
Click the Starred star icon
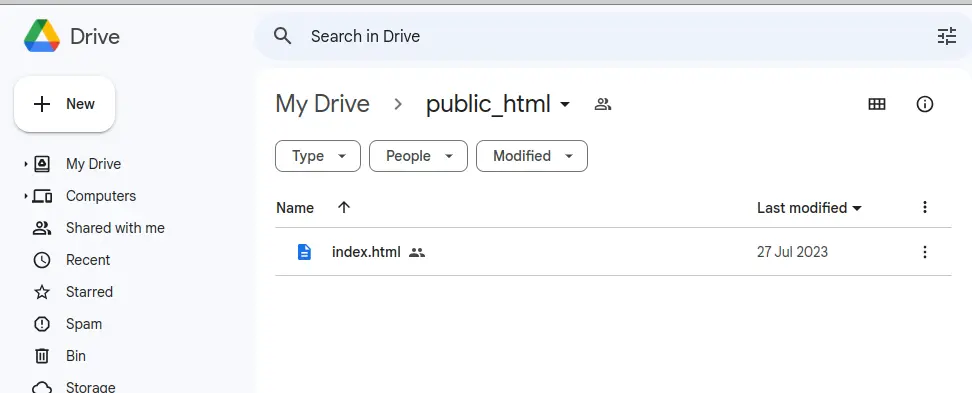[x=42, y=292]
